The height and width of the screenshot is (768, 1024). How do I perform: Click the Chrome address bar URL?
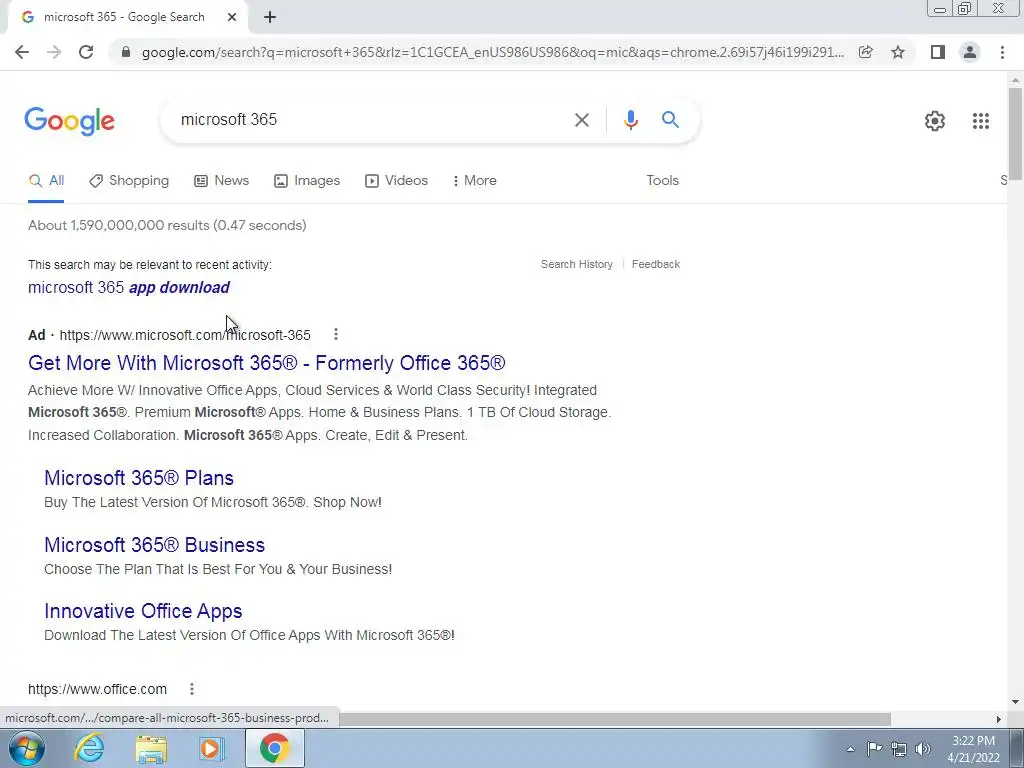click(493, 52)
